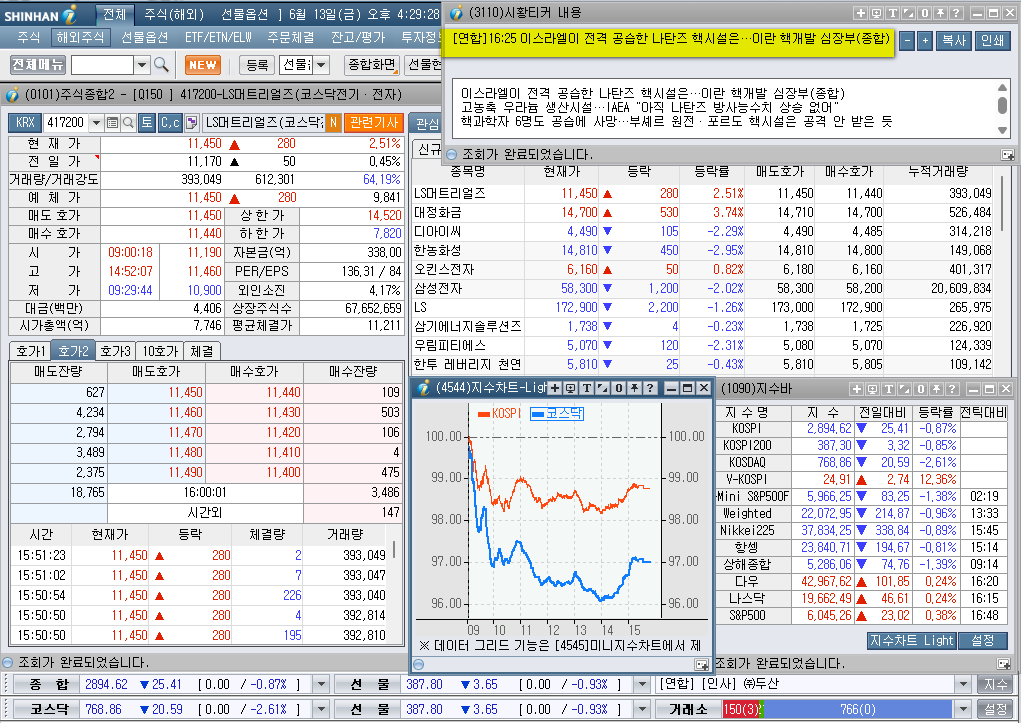Screen dimensions: 1021x723
Task: Open the dropdown on the 연합 news ticker bar
Action: (x=963, y=684)
